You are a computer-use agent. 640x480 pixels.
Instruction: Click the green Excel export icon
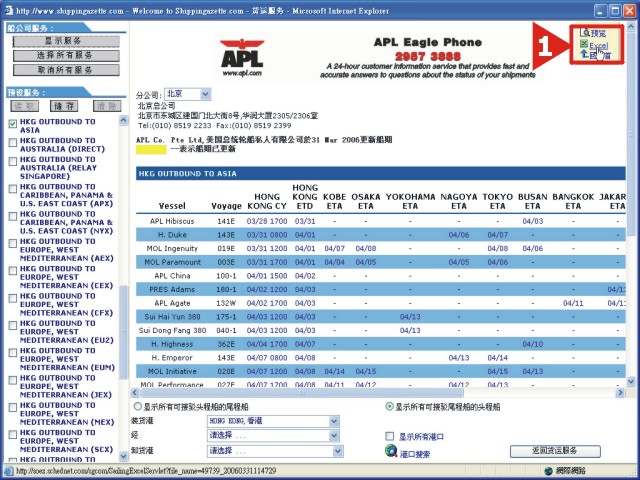point(584,44)
